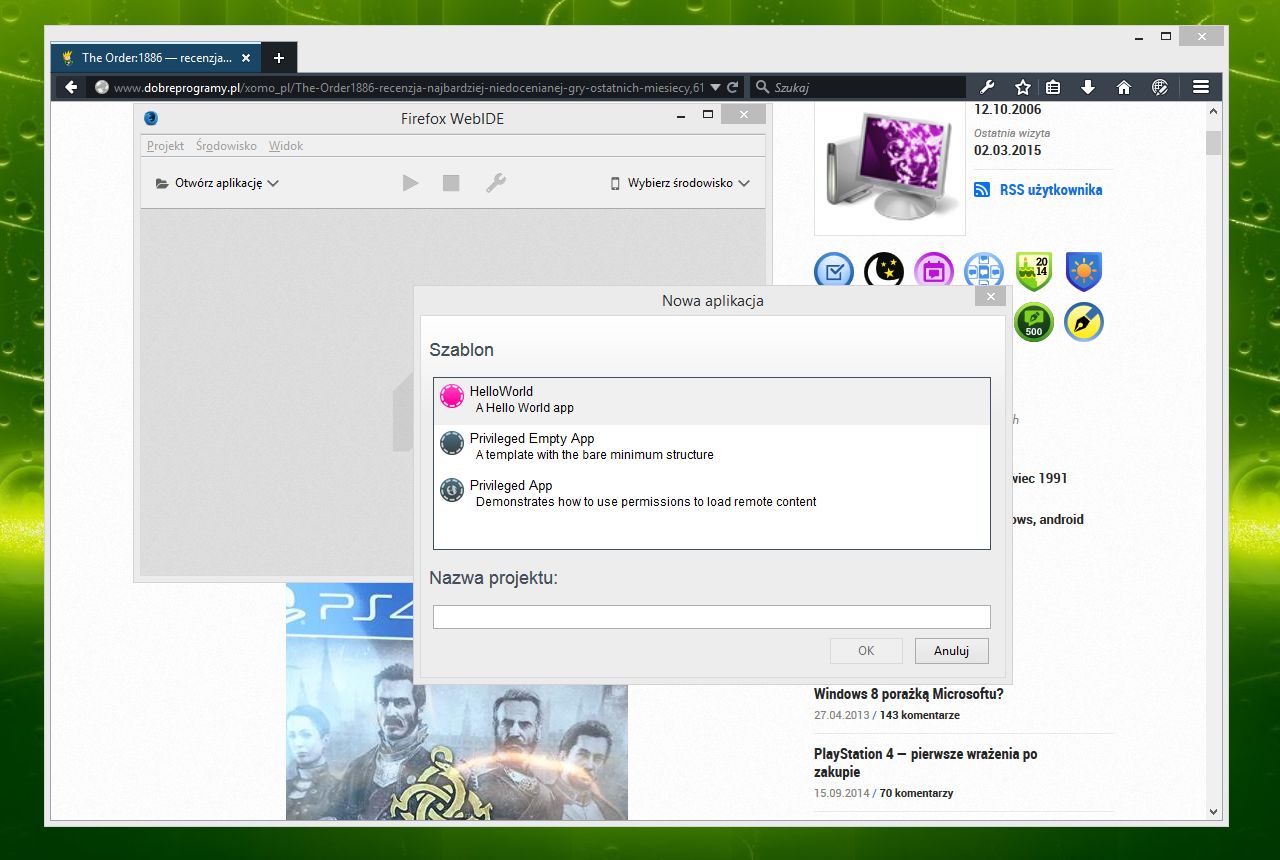Open the developer tools wrench icon in browser toolbar
1280x860 pixels.
tap(986, 87)
